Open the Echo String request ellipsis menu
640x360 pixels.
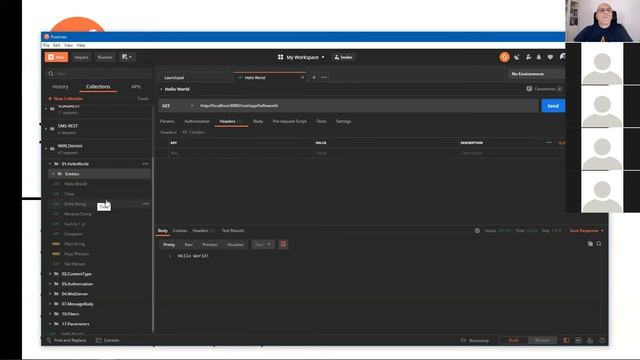(x=146, y=204)
